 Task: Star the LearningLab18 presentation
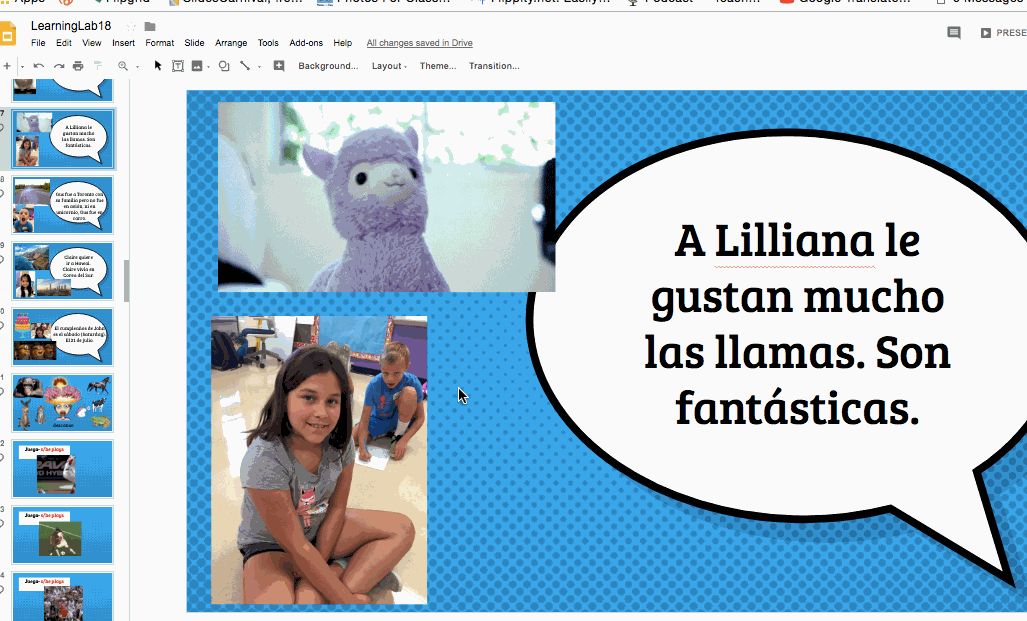tap(131, 26)
